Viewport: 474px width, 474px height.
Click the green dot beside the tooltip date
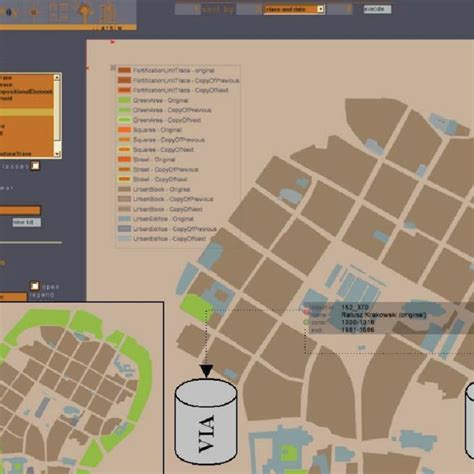(306, 322)
